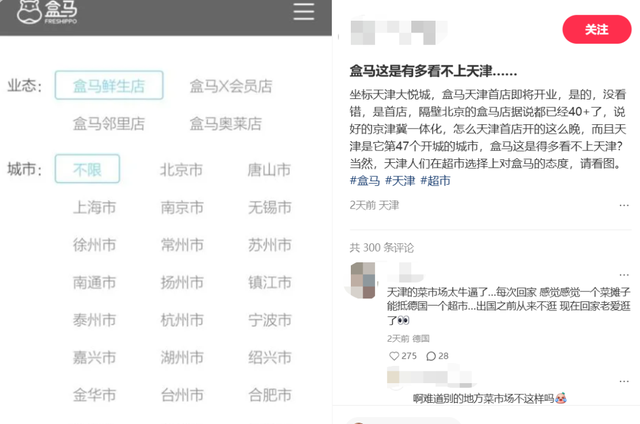Open the three-dot menu on the 菜市场 comment
Viewport: 640px width, 424px height.
click(624, 275)
